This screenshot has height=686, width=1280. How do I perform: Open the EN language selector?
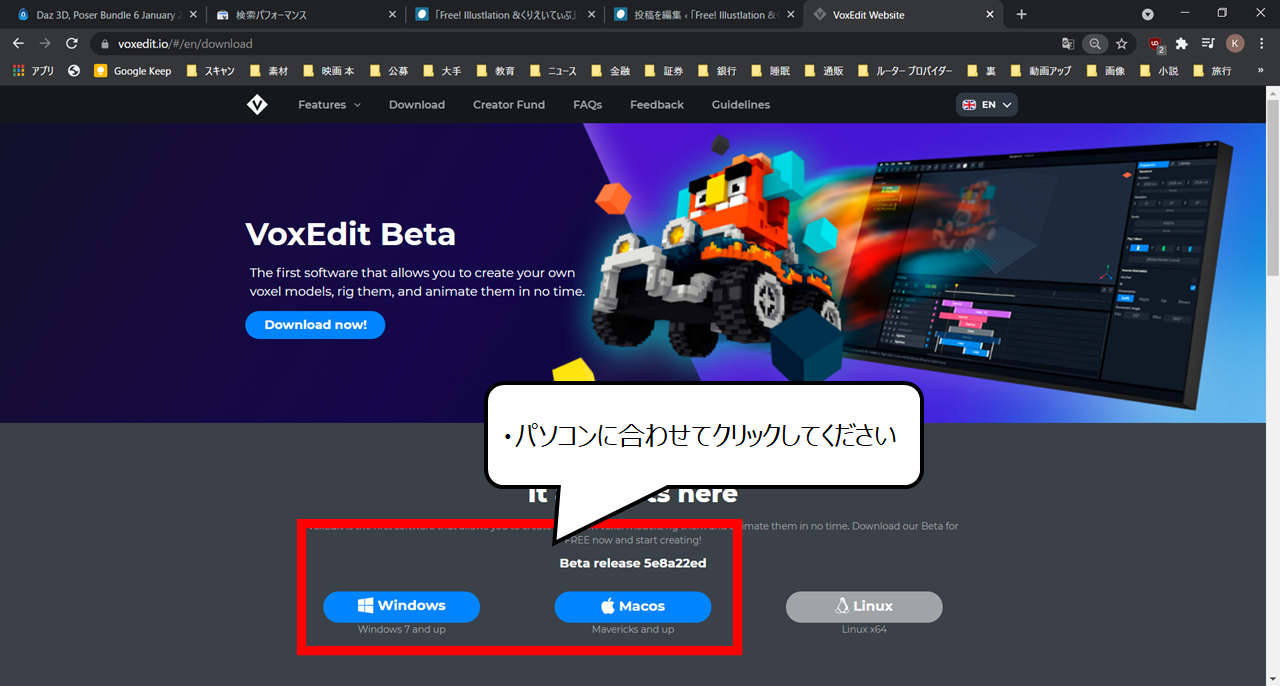(987, 105)
